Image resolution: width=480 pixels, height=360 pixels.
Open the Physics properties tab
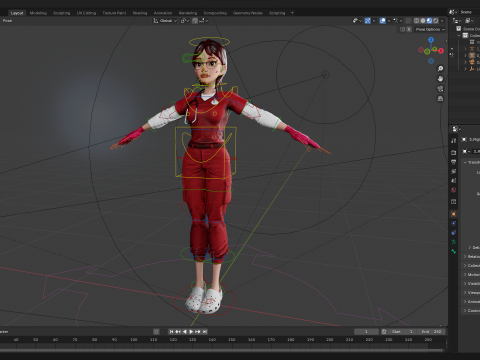[x=453, y=223]
